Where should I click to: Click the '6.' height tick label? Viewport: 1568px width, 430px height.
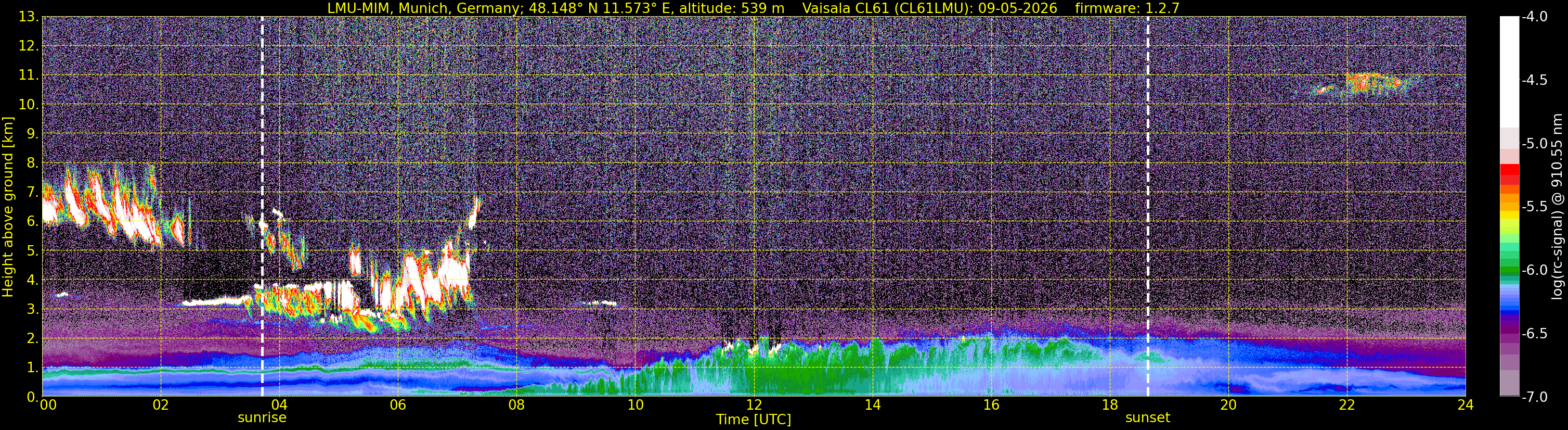(x=32, y=222)
